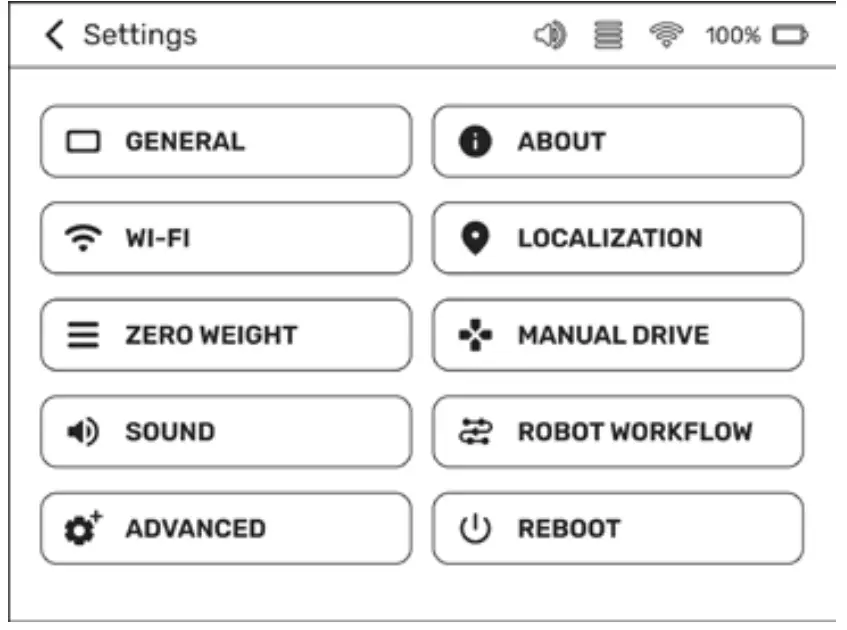
Task: Reboot the robot
Action: pyautogui.click(x=617, y=529)
